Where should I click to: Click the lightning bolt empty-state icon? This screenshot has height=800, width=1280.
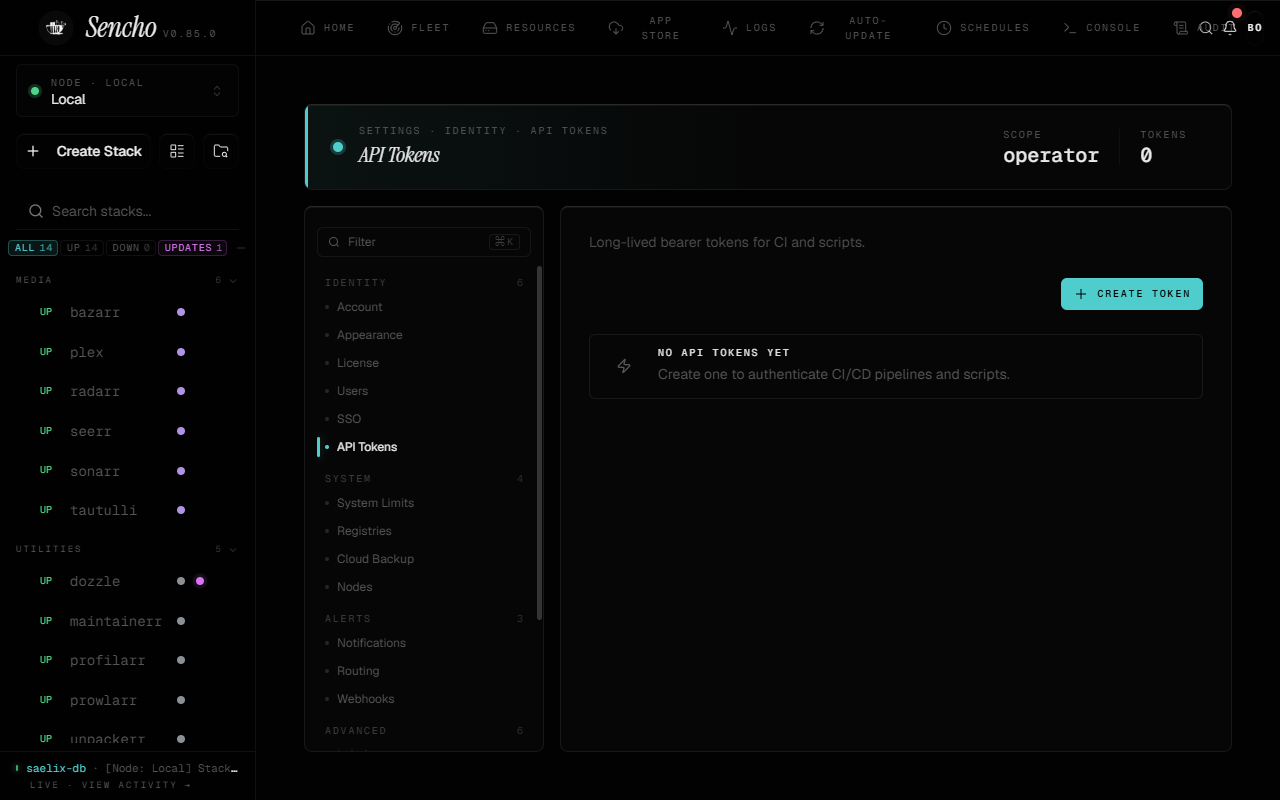(624, 366)
